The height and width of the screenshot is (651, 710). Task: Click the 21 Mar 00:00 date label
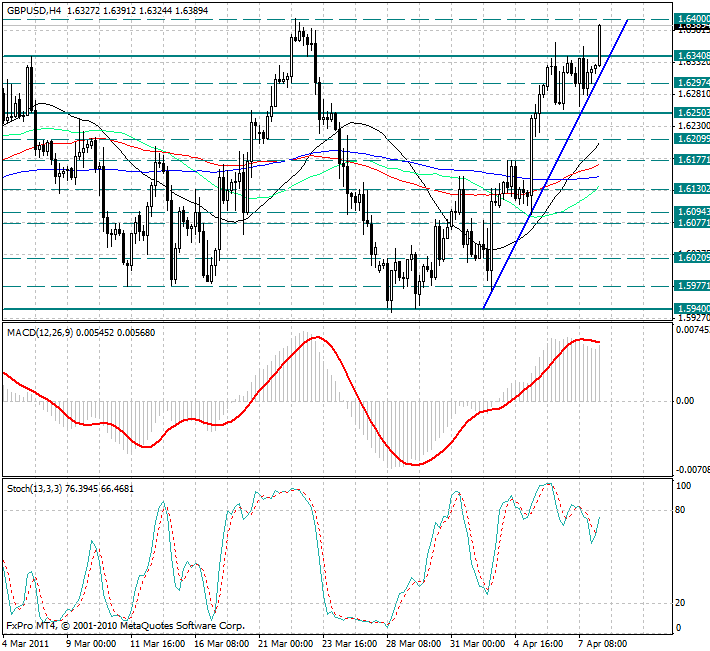285,644
